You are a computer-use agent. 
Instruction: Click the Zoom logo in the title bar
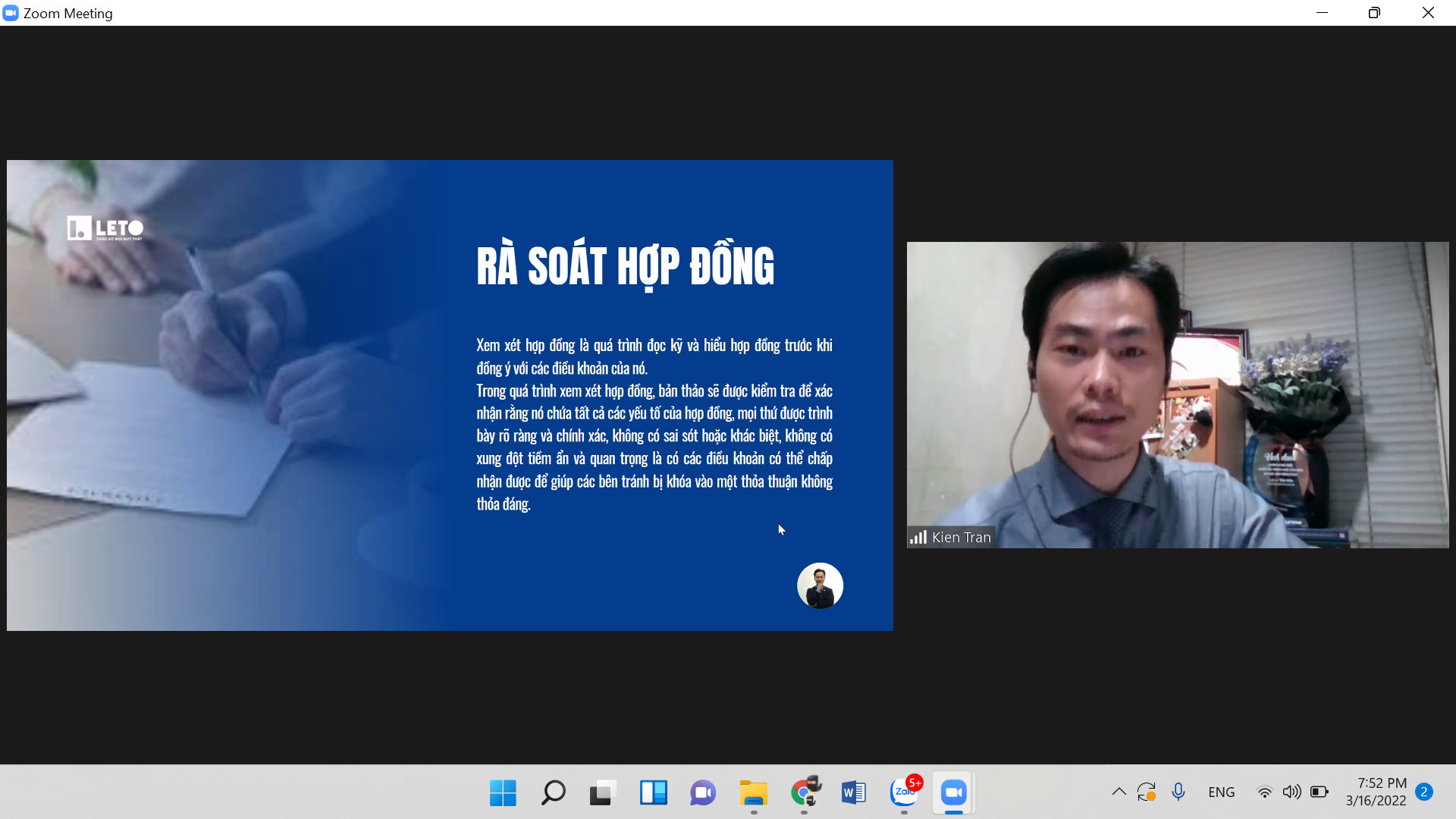coord(11,13)
